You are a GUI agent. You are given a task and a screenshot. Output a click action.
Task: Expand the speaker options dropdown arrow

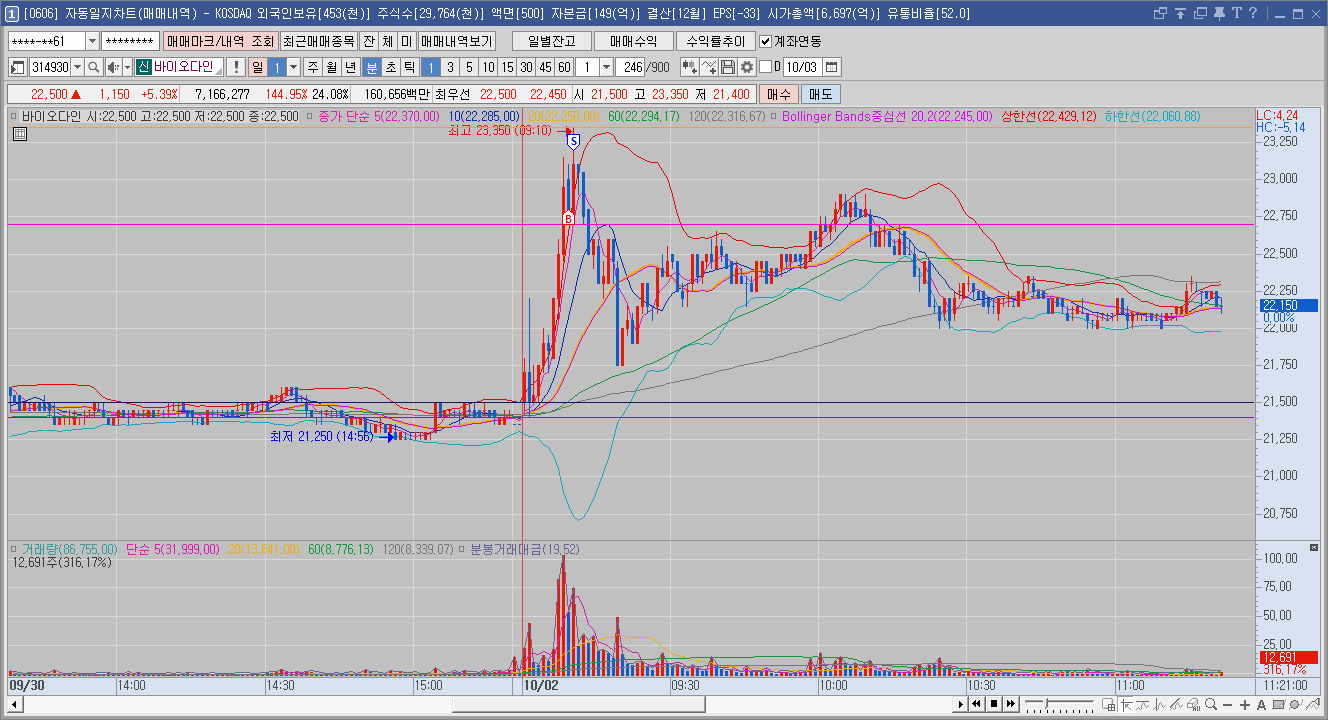[x=127, y=67]
